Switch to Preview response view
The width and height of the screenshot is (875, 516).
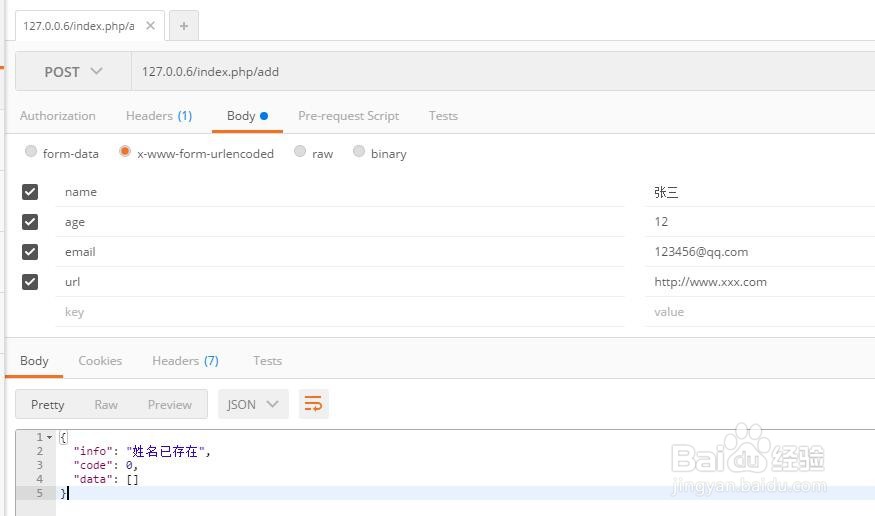[169, 404]
